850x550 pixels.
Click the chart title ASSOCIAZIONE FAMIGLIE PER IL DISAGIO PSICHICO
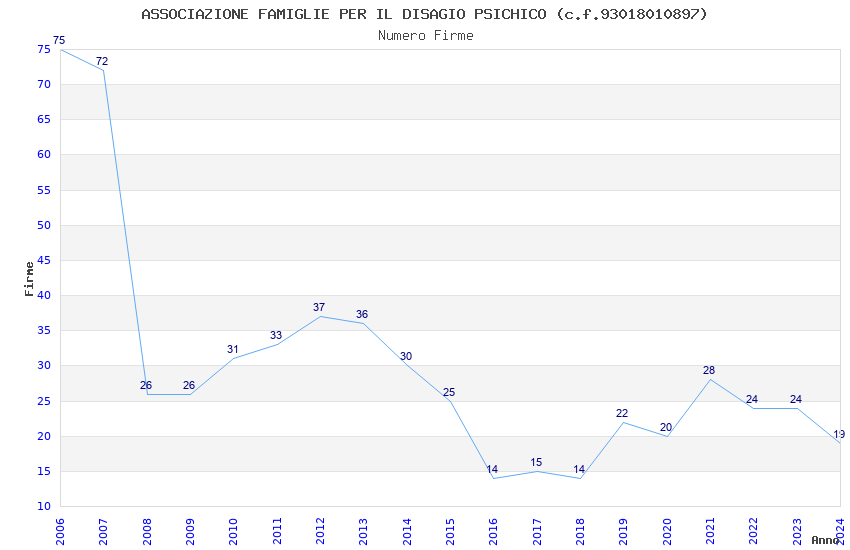click(x=344, y=14)
